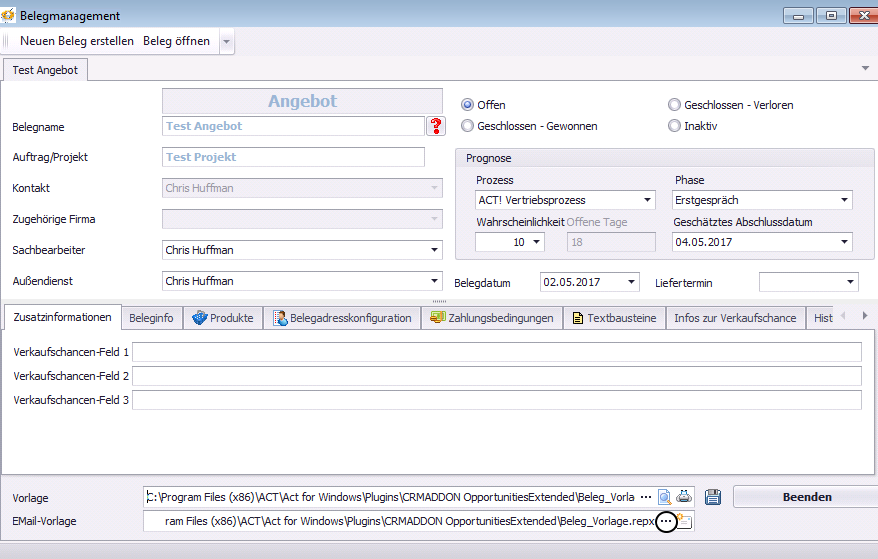Open the Infos zur Verkaufschance tab
Viewport: 878px width, 559px height.
tap(735, 318)
